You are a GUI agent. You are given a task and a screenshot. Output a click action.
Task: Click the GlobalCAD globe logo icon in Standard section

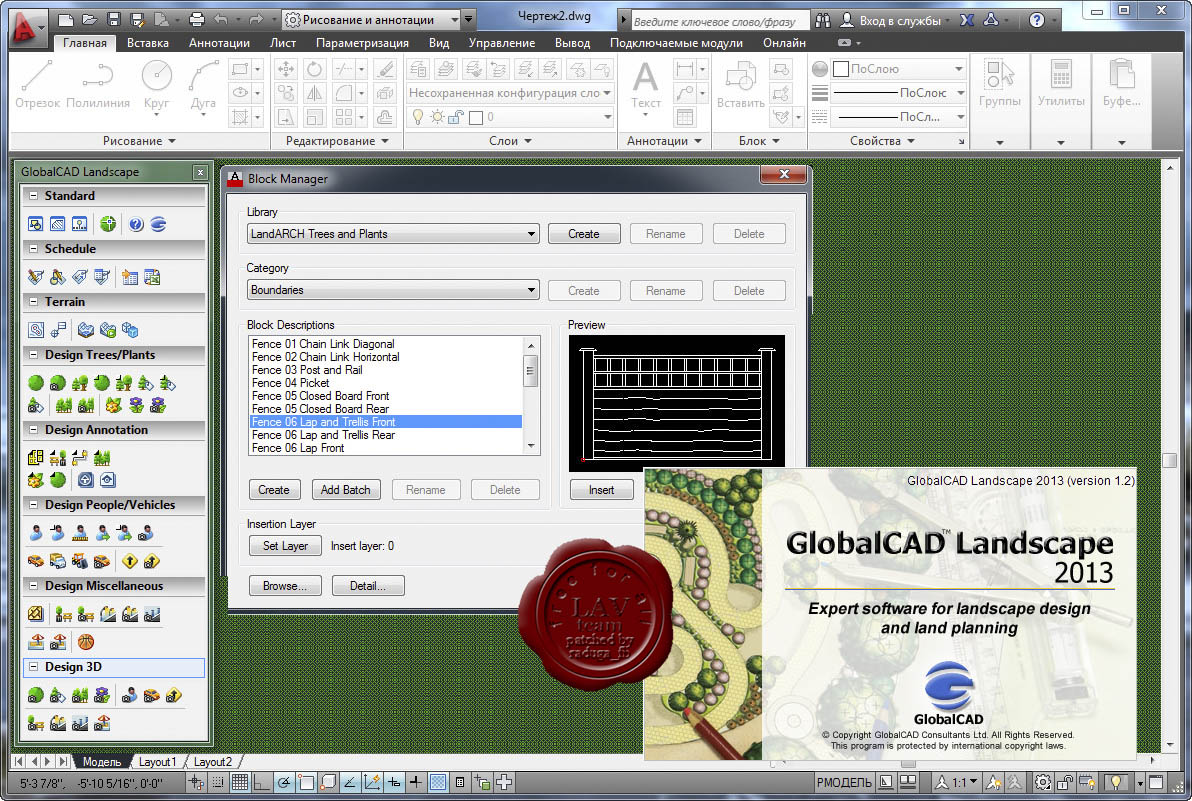pyautogui.click(x=158, y=224)
